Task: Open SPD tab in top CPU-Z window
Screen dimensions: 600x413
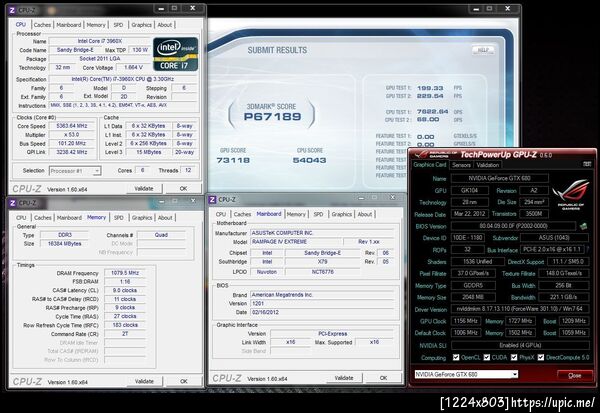Action: [x=118, y=24]
